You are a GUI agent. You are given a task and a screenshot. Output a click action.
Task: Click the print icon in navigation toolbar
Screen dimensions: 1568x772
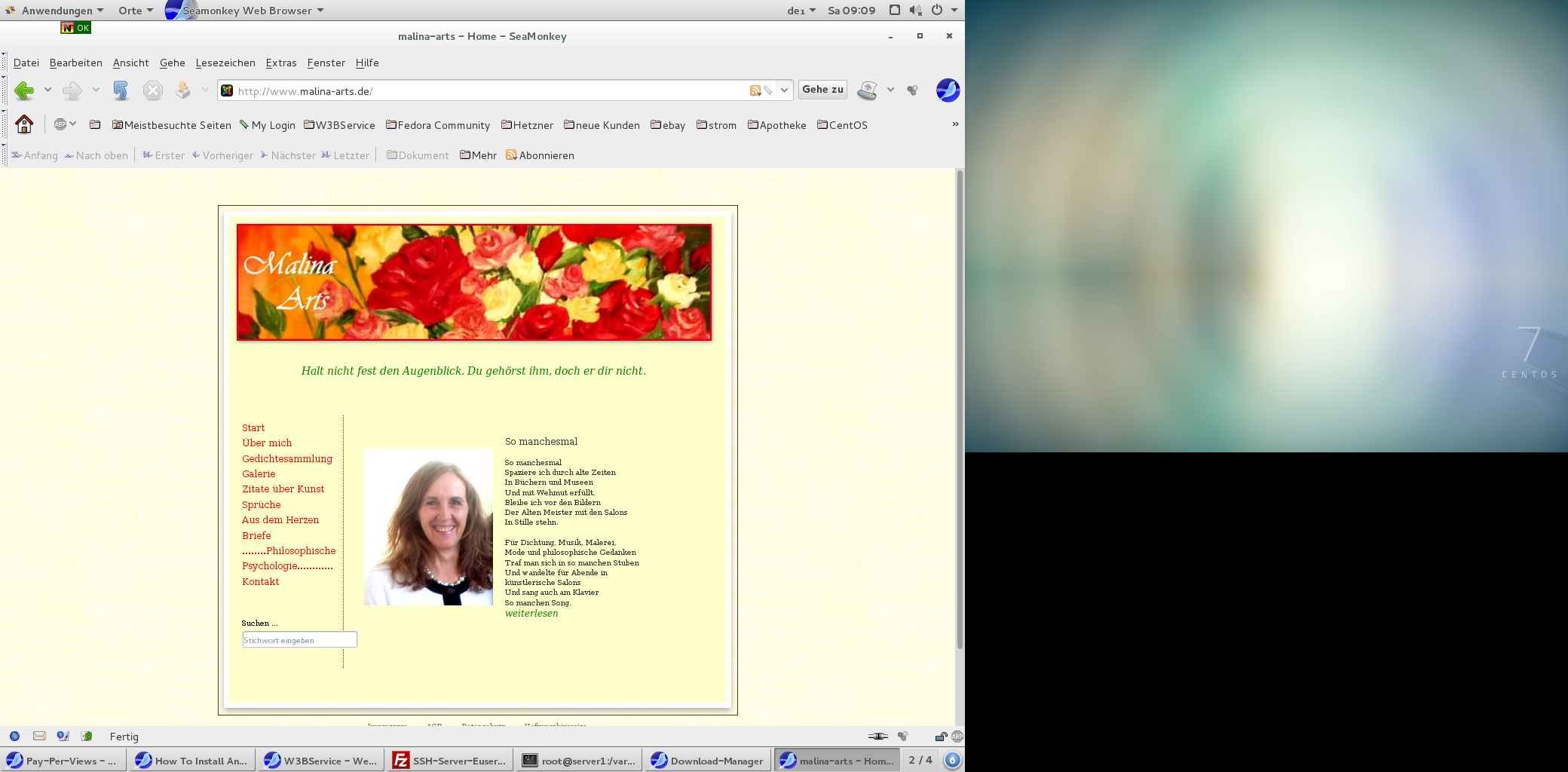[x=868, y=90]
